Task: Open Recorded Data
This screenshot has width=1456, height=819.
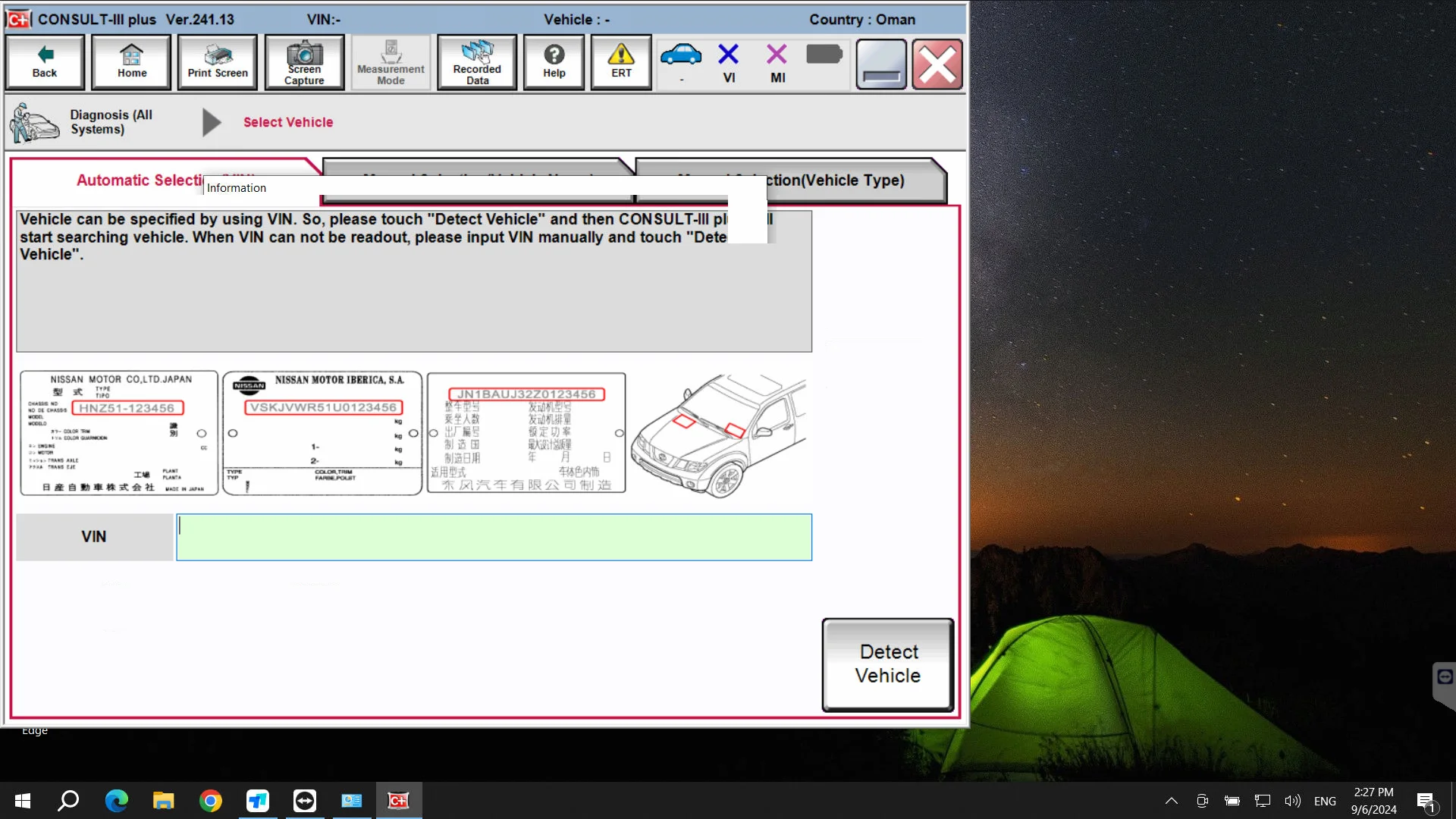Action: click(x=477, y=63)
